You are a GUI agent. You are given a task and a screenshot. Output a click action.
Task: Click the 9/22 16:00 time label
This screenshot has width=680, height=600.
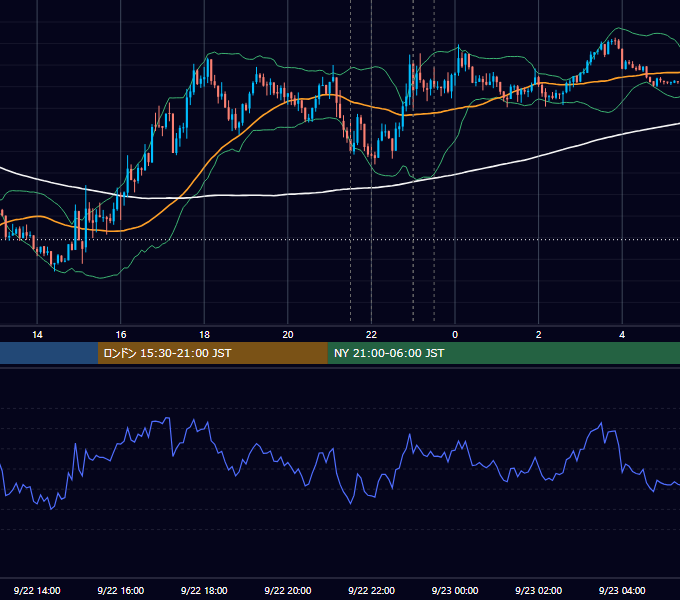tap(121, 590)
